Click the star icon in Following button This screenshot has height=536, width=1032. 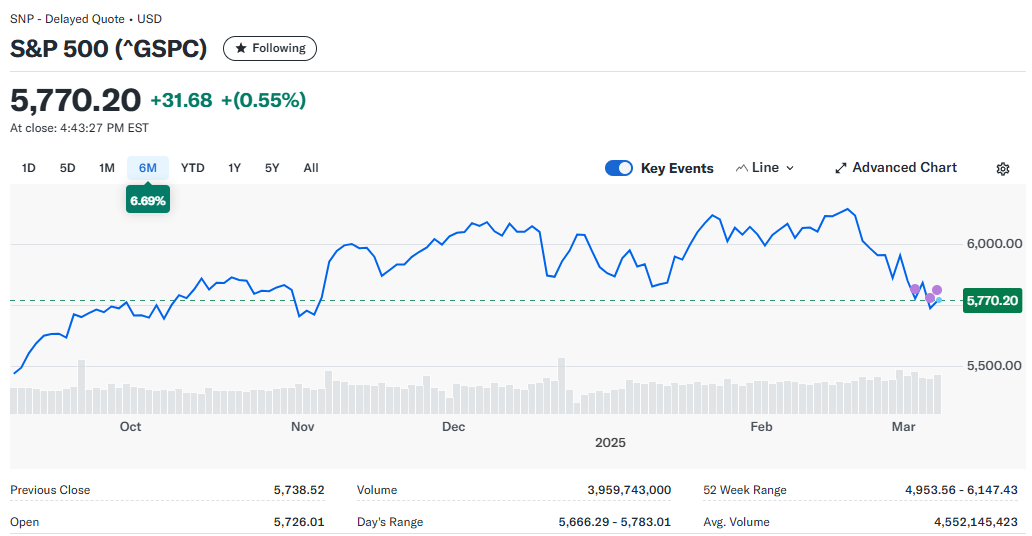241,48
